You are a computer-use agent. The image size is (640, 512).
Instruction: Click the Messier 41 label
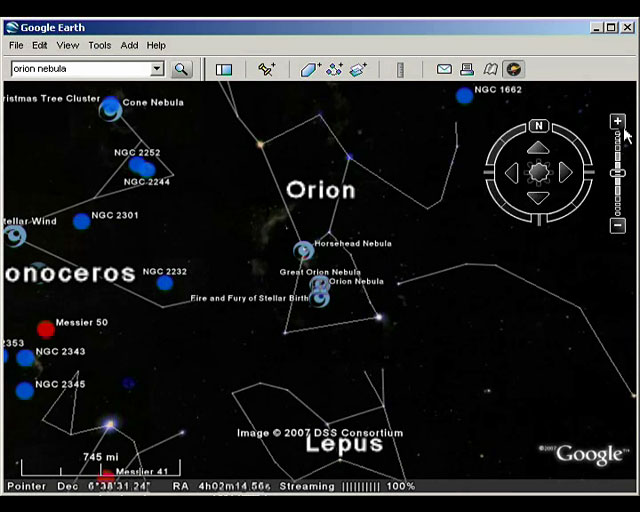tap(142, 472)
